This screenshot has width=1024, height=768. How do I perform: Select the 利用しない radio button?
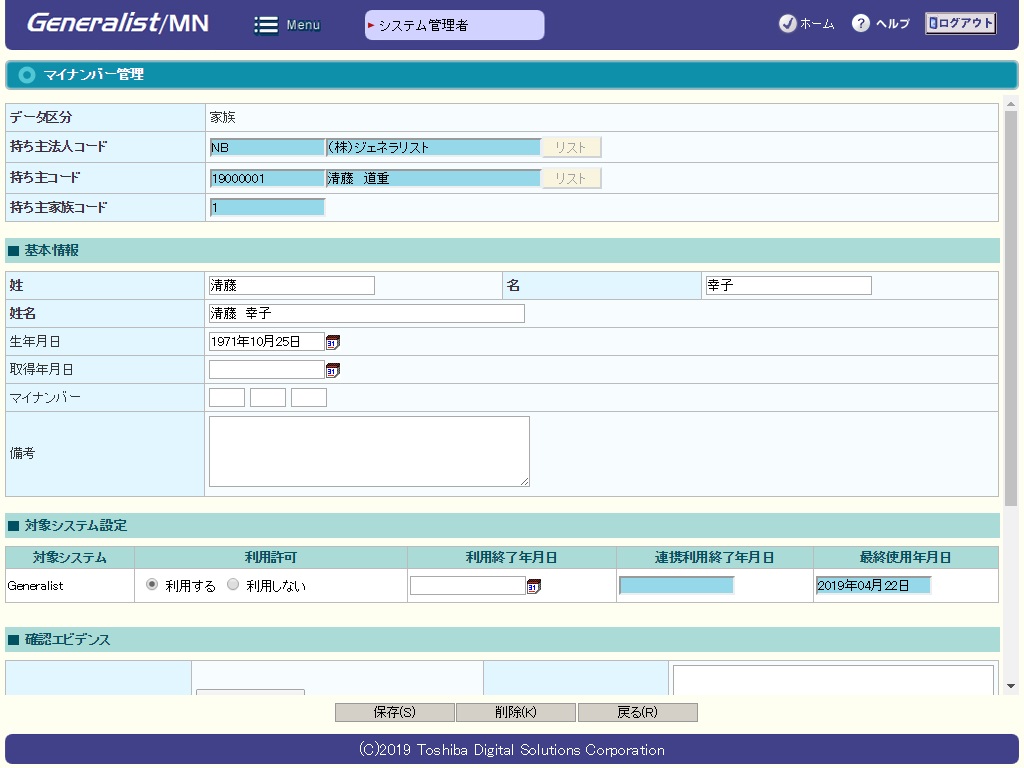tap(233, 585)
